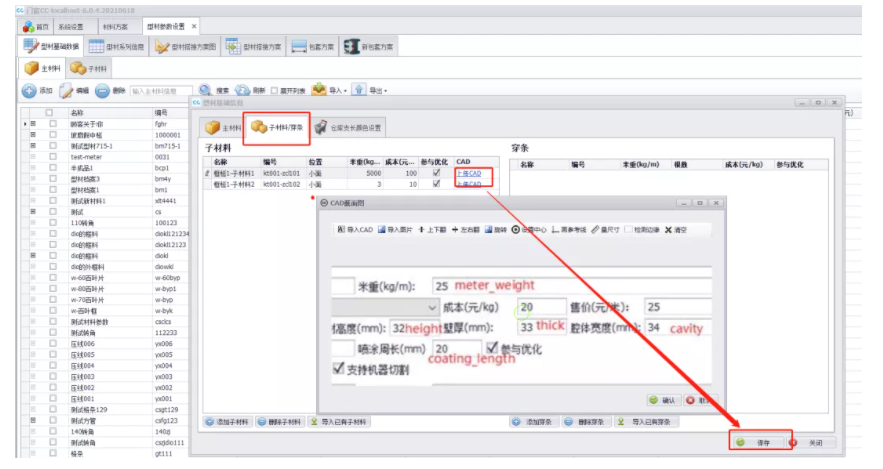Uncheck 支持机器切割 checkbox
Screen dimensions: 883x469
pos(339,368)
